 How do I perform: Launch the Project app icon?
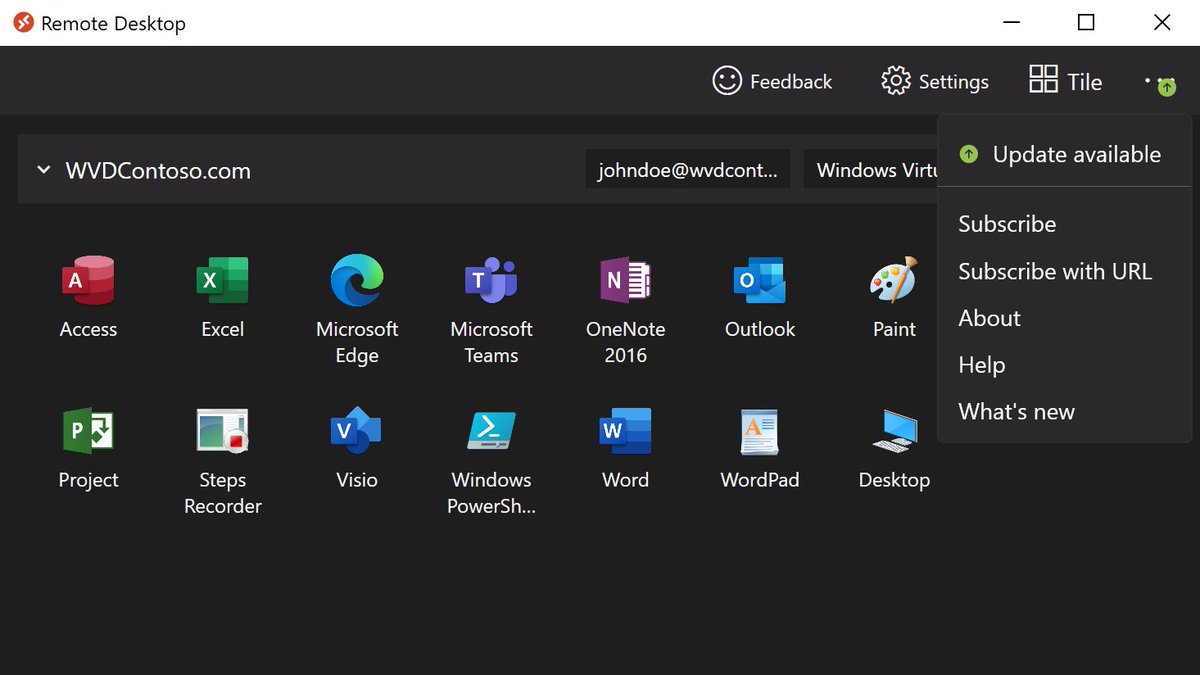click(x=88, y=431)
